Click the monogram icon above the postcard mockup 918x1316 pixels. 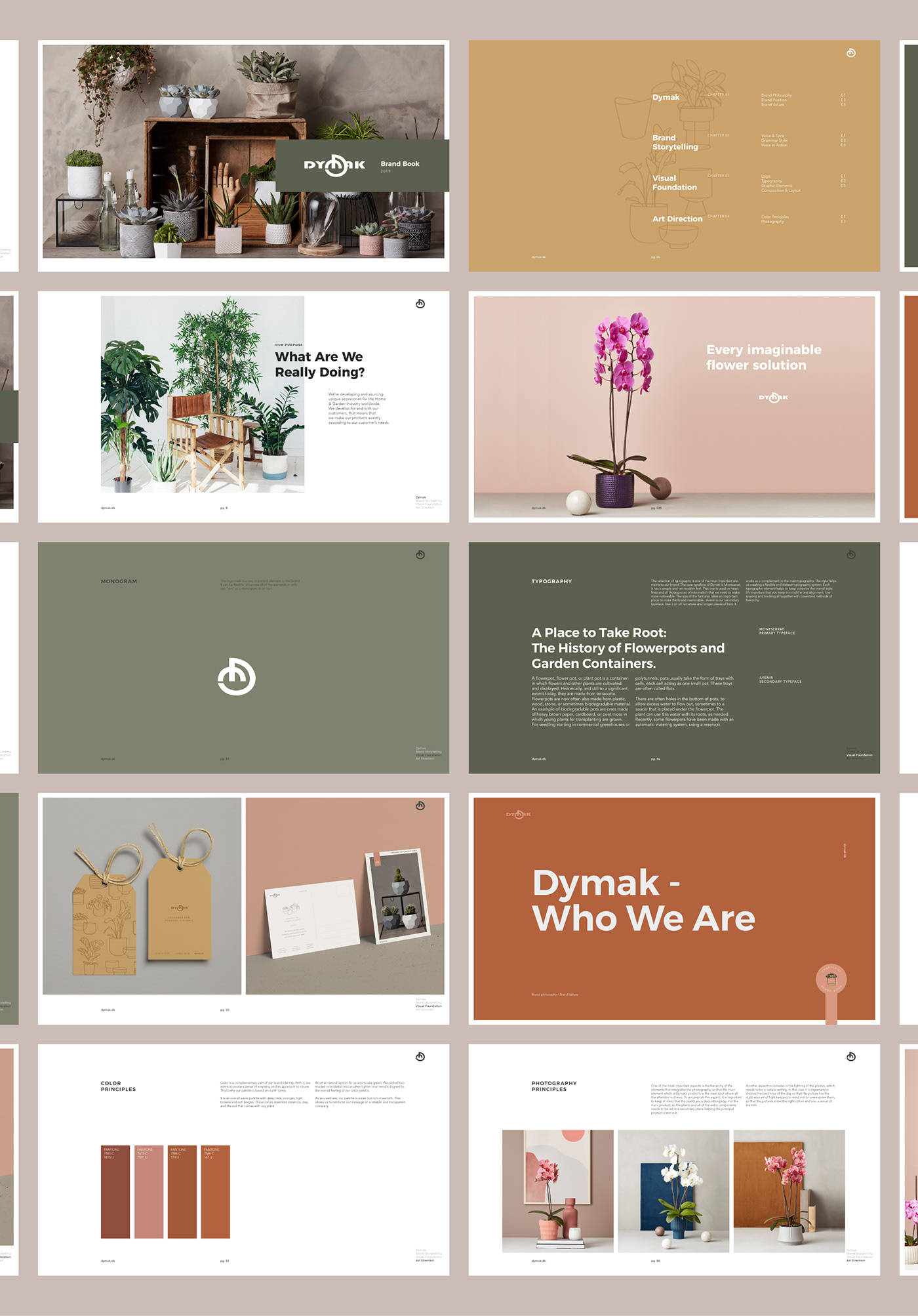pos(420,806)
